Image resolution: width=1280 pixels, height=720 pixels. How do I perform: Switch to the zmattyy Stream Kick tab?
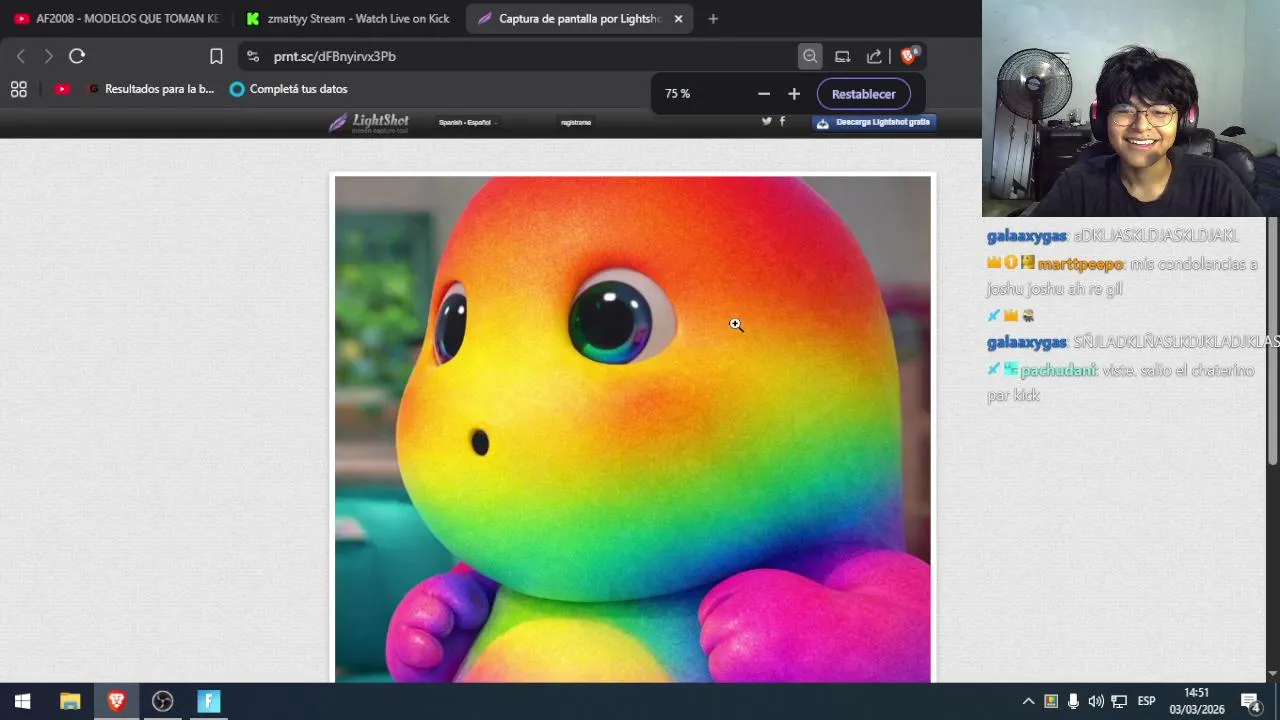(x=349, y=18)
